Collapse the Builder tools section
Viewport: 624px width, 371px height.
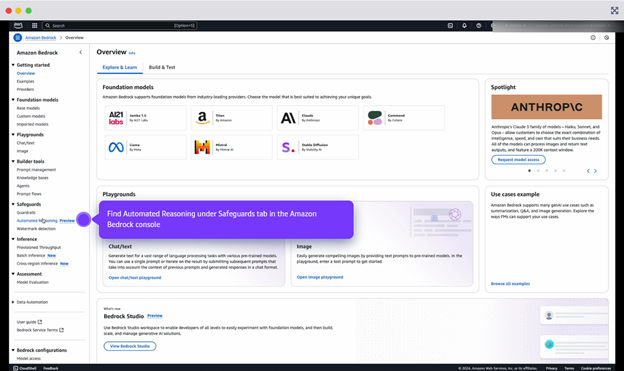pos(13,161)
